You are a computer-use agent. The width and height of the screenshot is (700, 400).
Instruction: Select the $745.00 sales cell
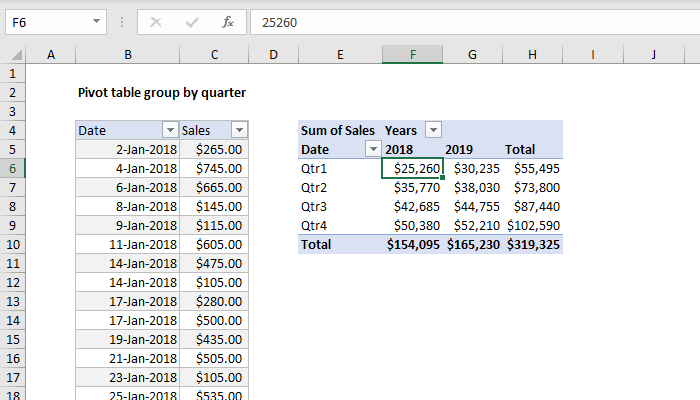(x=214, y=168)
